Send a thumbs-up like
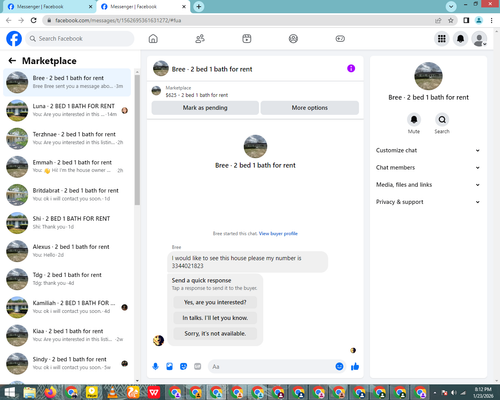 pos(355,367)
